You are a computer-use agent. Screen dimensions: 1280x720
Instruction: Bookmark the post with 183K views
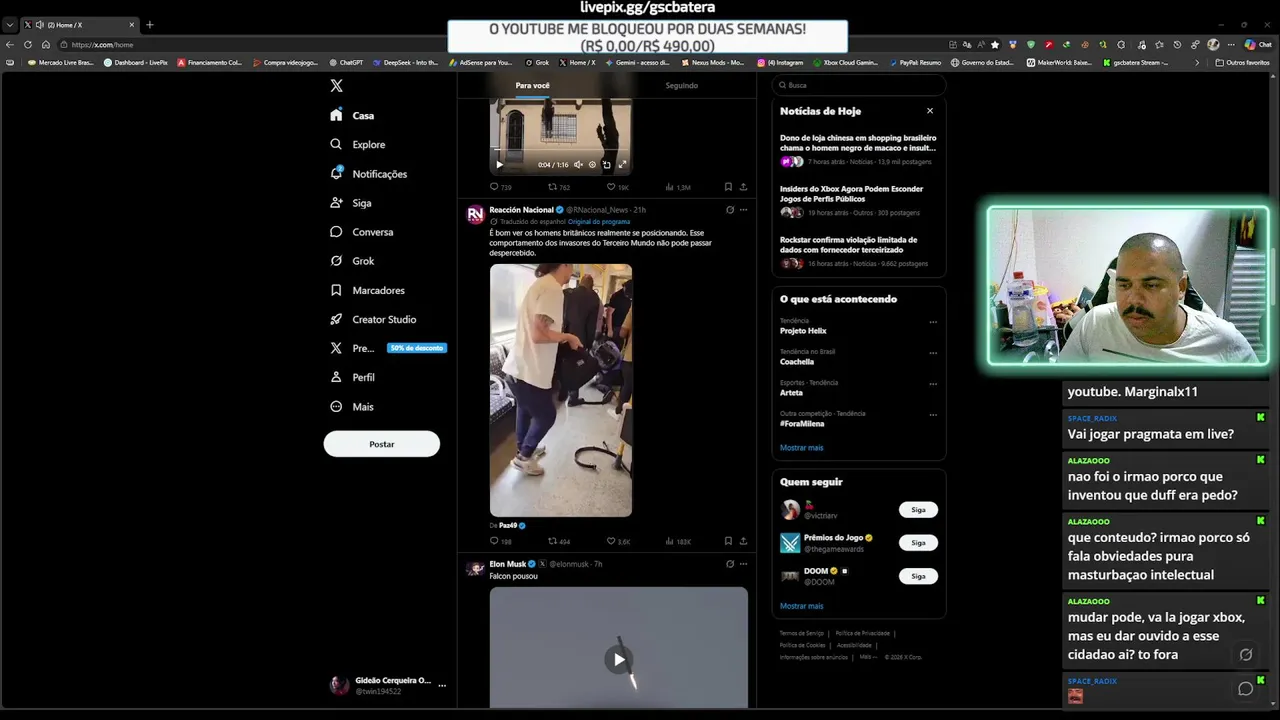[x=728, y=541]
